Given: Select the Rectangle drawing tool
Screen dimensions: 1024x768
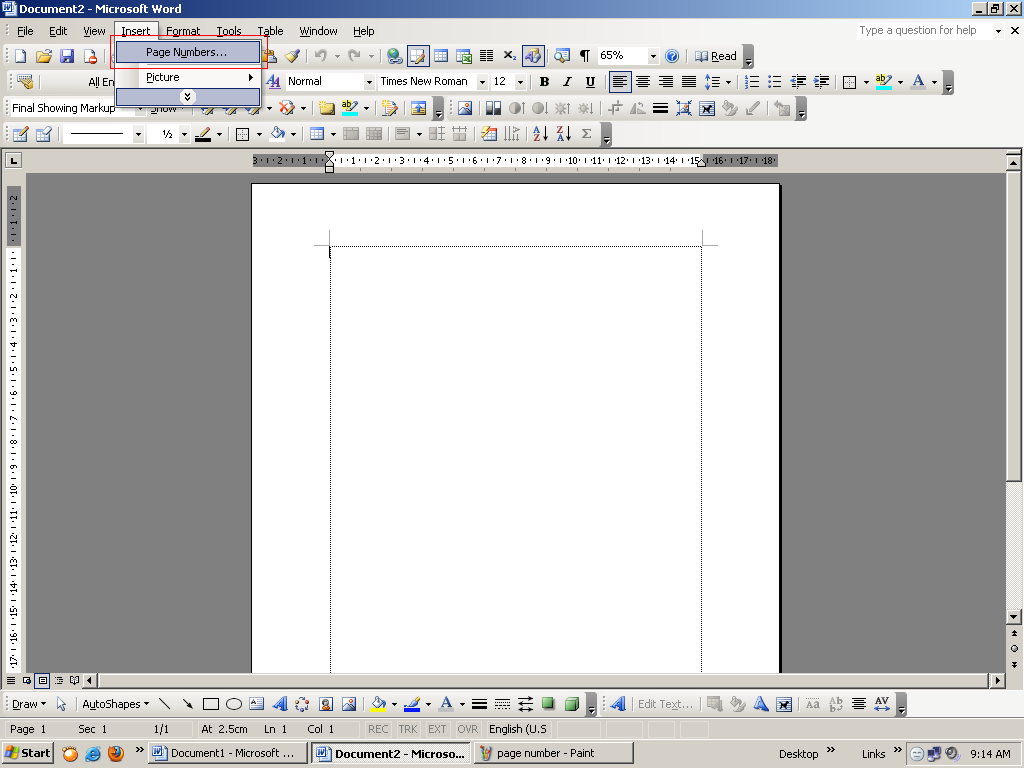Looking at the screenshot, I should click(210, 704).
